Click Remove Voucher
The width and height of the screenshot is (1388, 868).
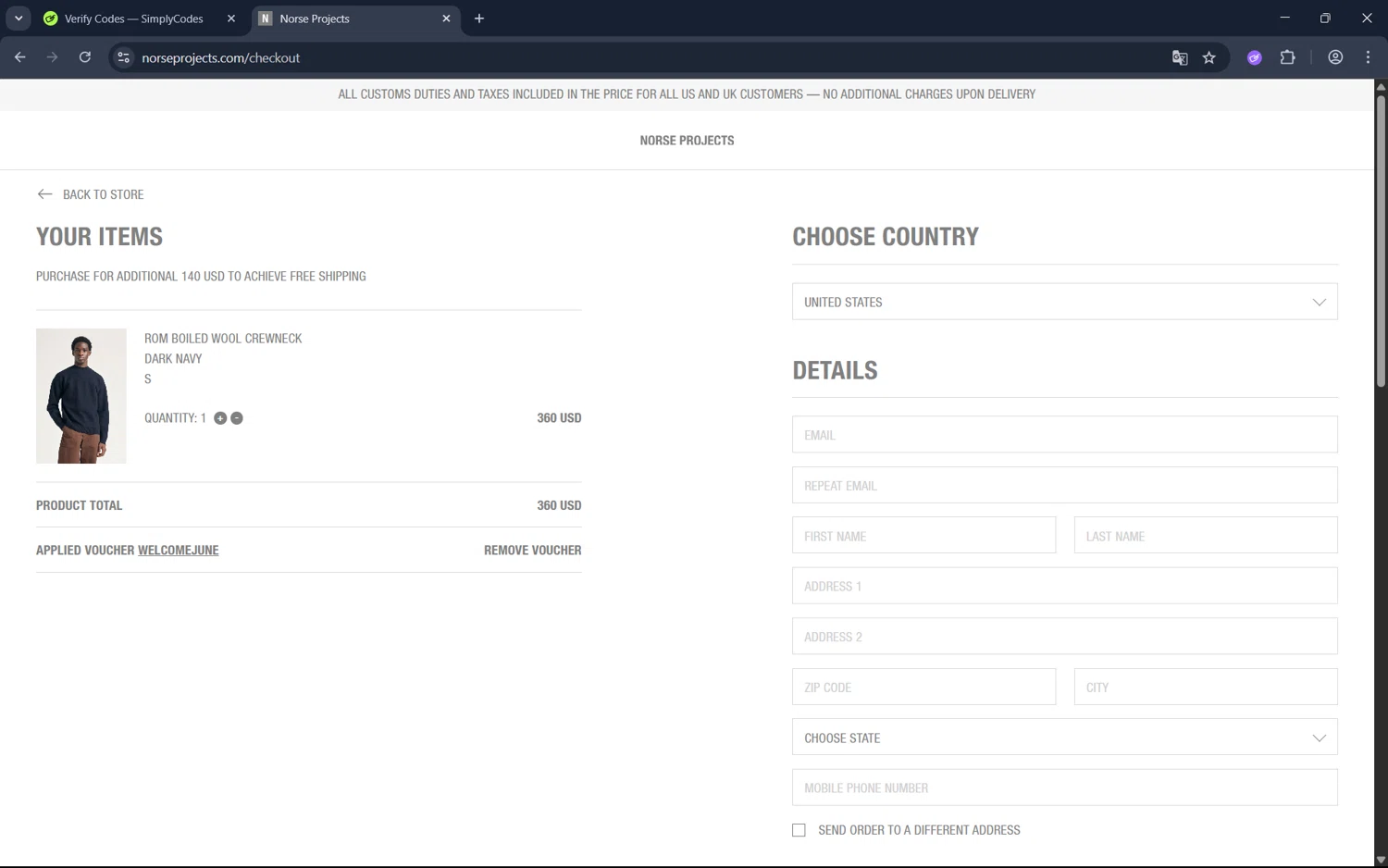(x=533, y=551)
